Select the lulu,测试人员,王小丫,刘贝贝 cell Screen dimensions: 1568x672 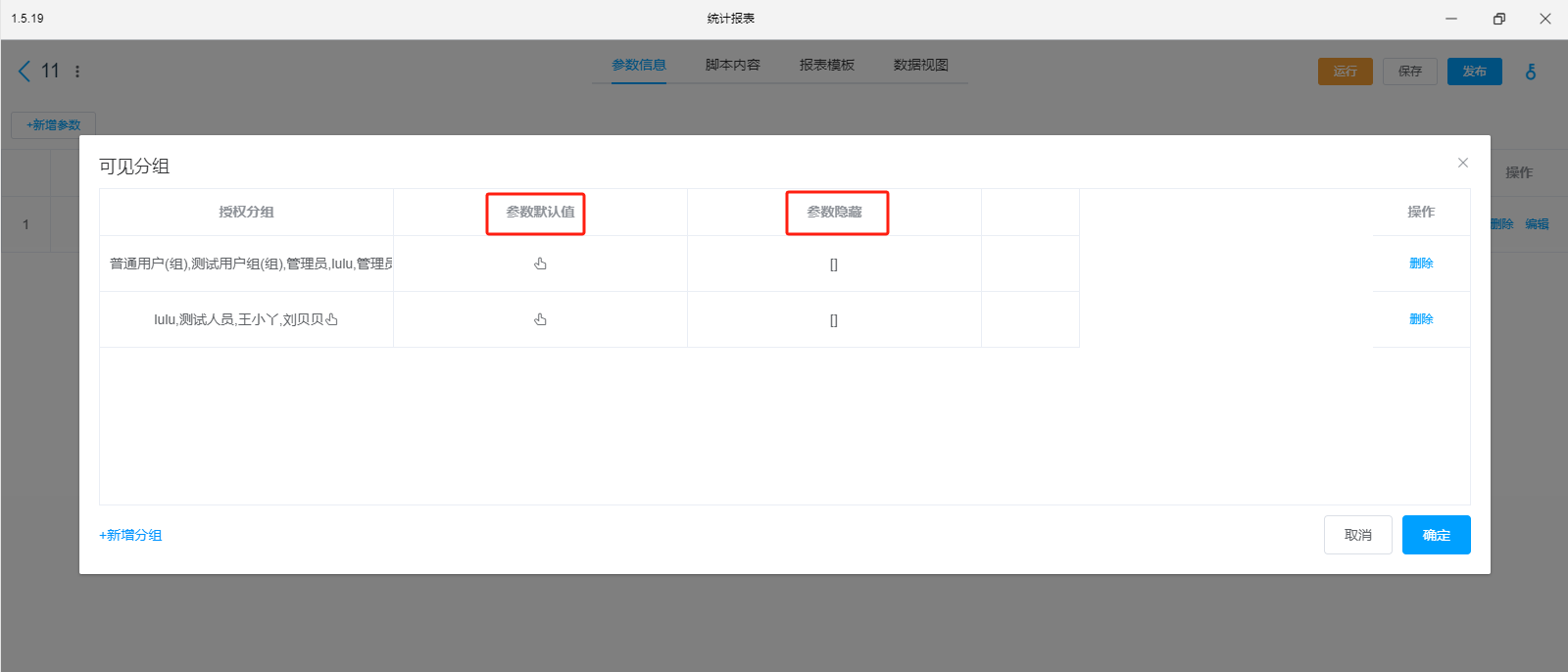[x=246, y=319]
